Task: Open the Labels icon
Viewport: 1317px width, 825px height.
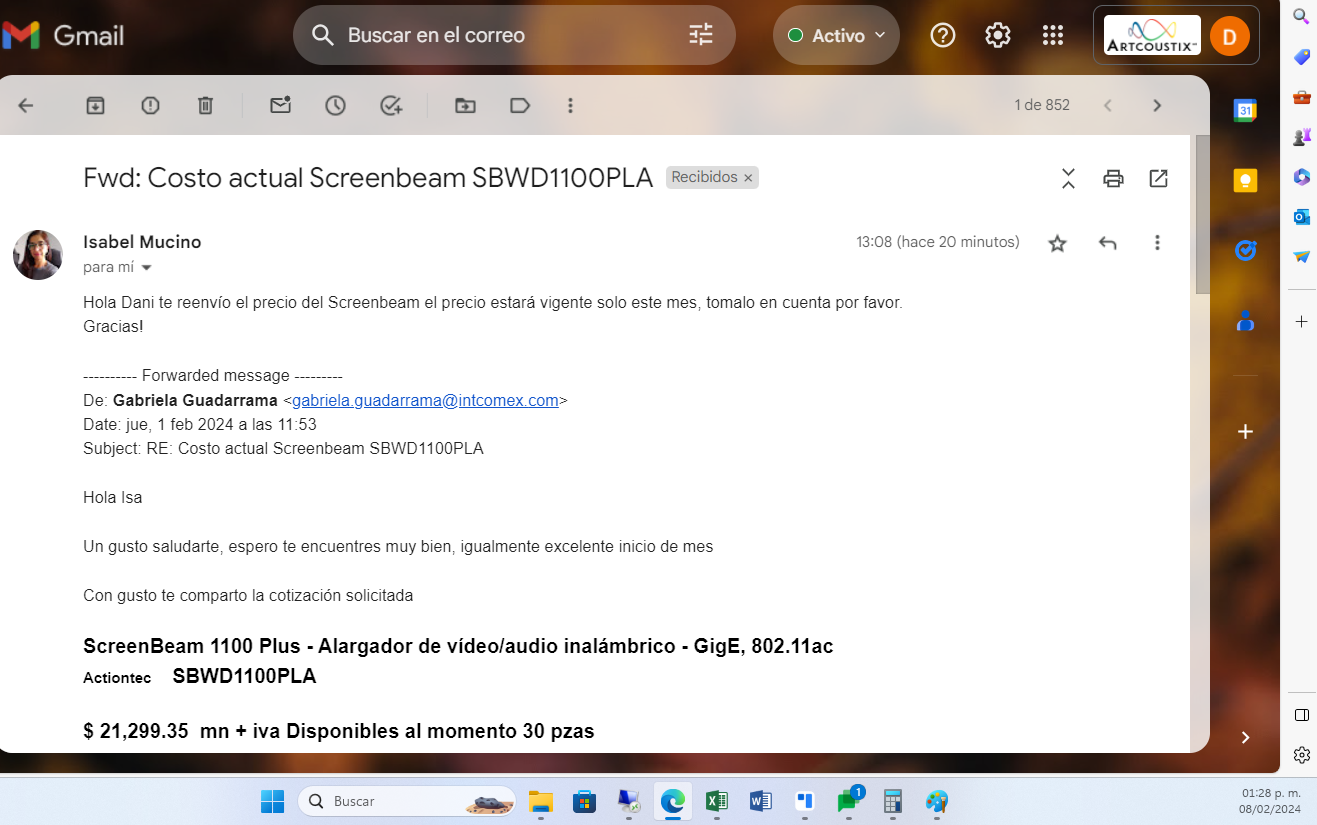Action: coord(520,105)
